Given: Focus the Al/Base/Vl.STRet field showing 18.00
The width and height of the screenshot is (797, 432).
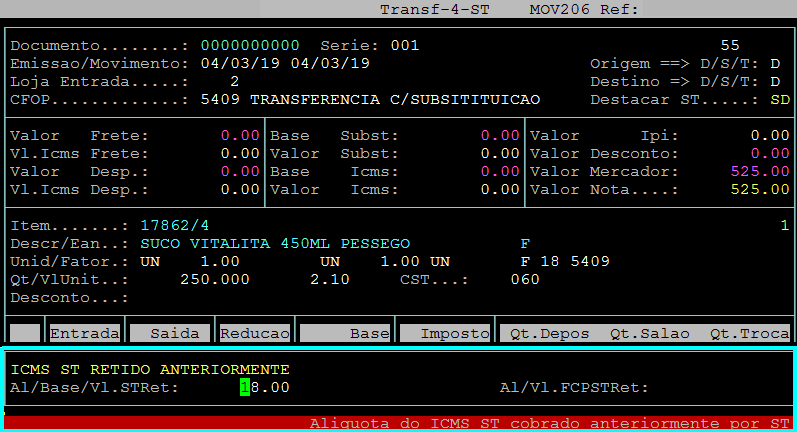Looking at the screenshot, I should [x=265, y=387].
